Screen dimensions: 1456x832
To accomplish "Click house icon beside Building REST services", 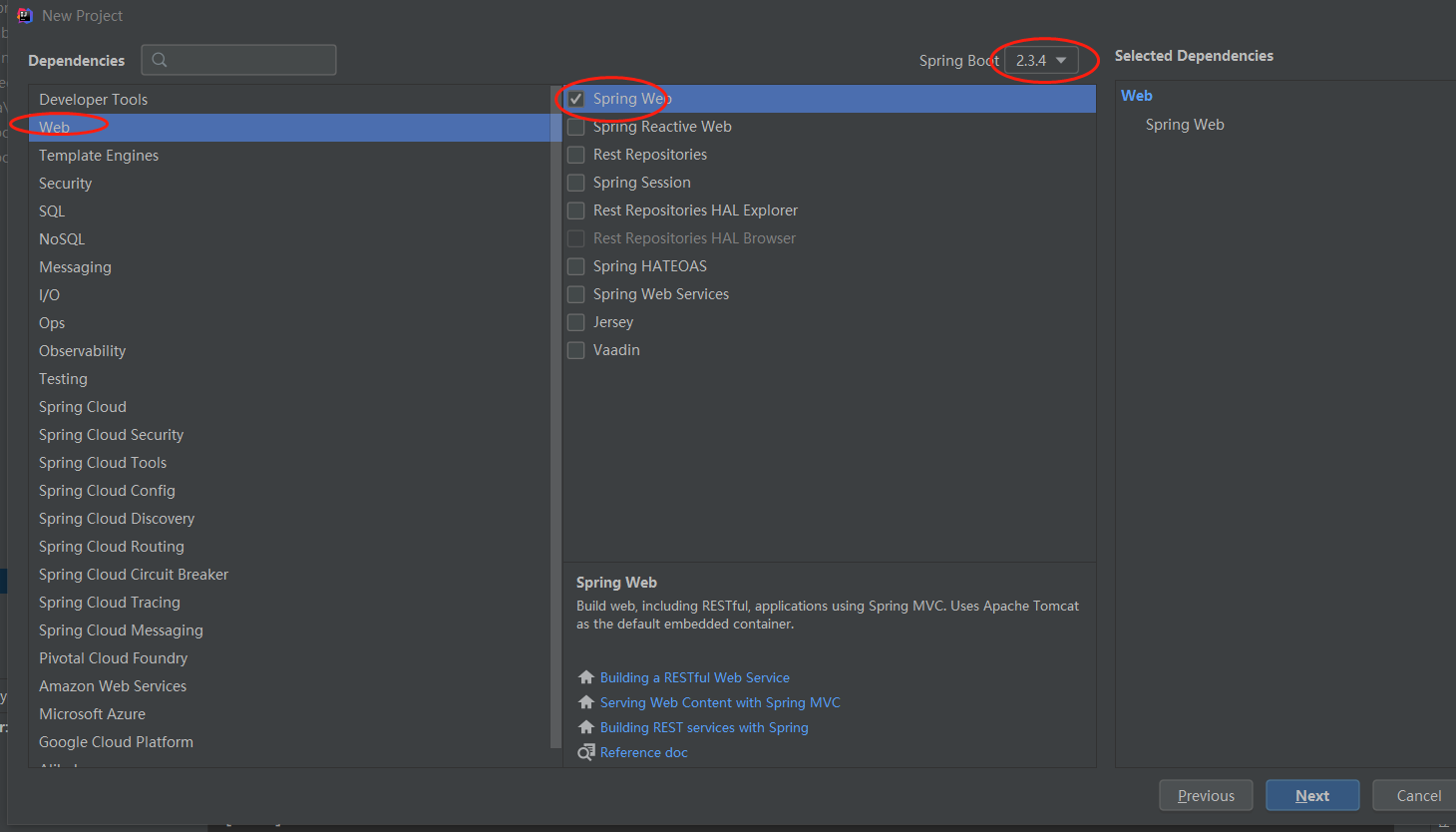I will click(x=586, y=727).
